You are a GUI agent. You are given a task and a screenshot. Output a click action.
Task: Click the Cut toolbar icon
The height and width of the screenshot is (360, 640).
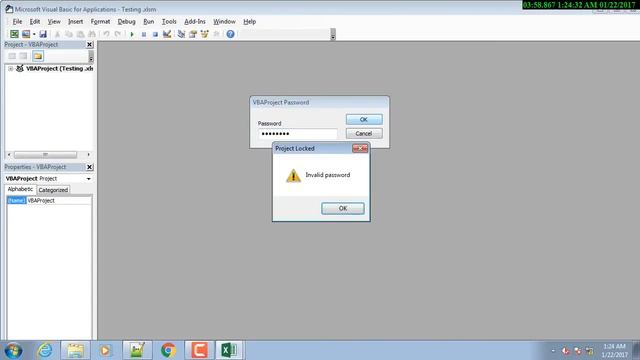click(x=58, y=34)
